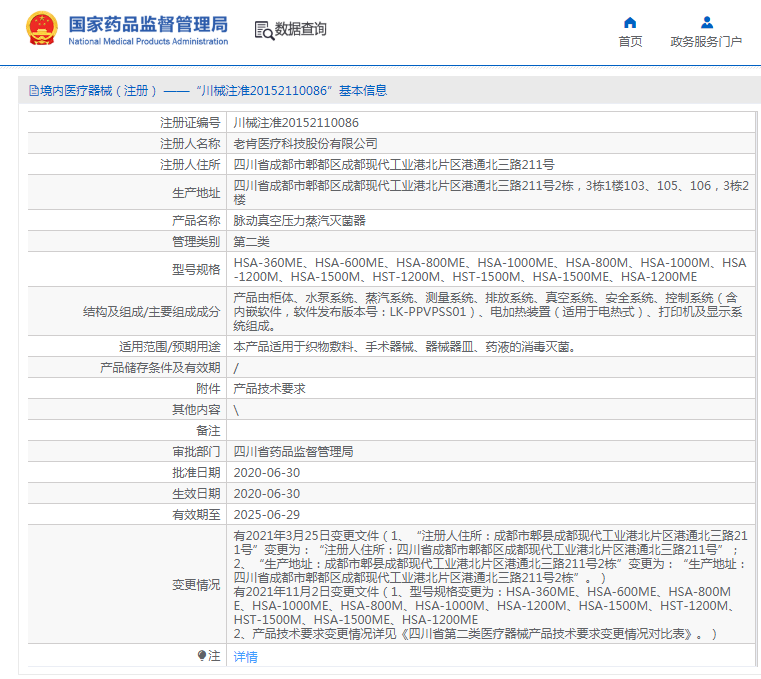Viewport: 761px width, 679px height.
Task: Click the 老肯医疗科技股份有限公司 registrant name
Action: tap(305, 144)
